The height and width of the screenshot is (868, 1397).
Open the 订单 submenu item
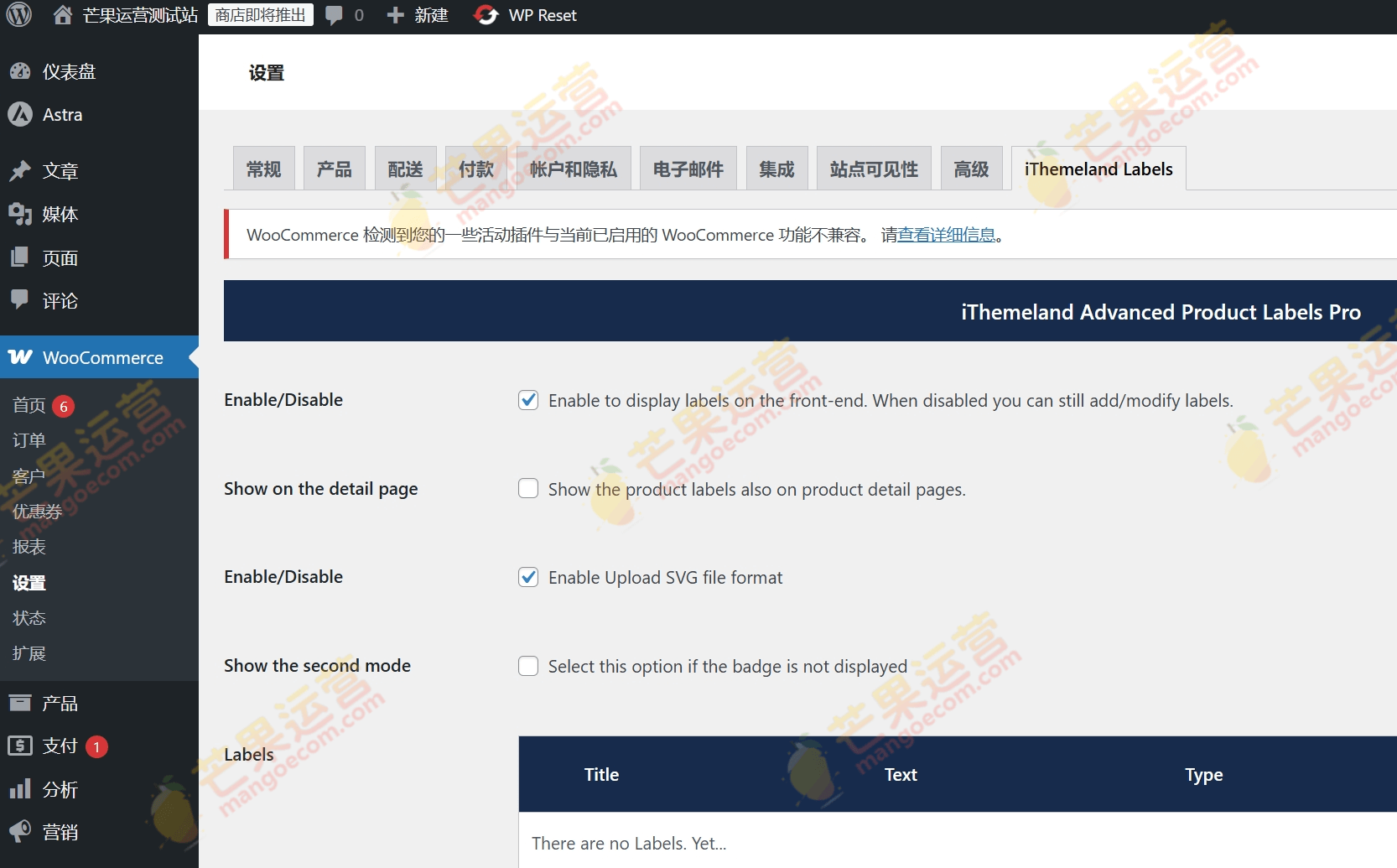pyautogui.click(x=29, y=440)
